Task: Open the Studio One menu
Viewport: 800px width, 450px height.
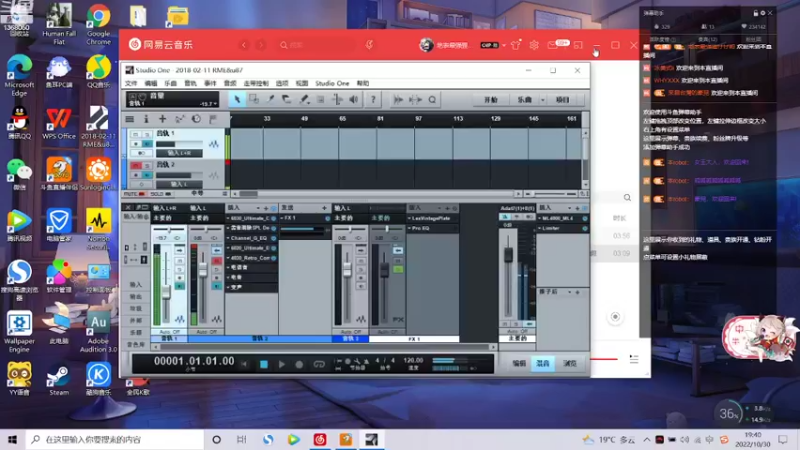Action: tap(332, 83)
